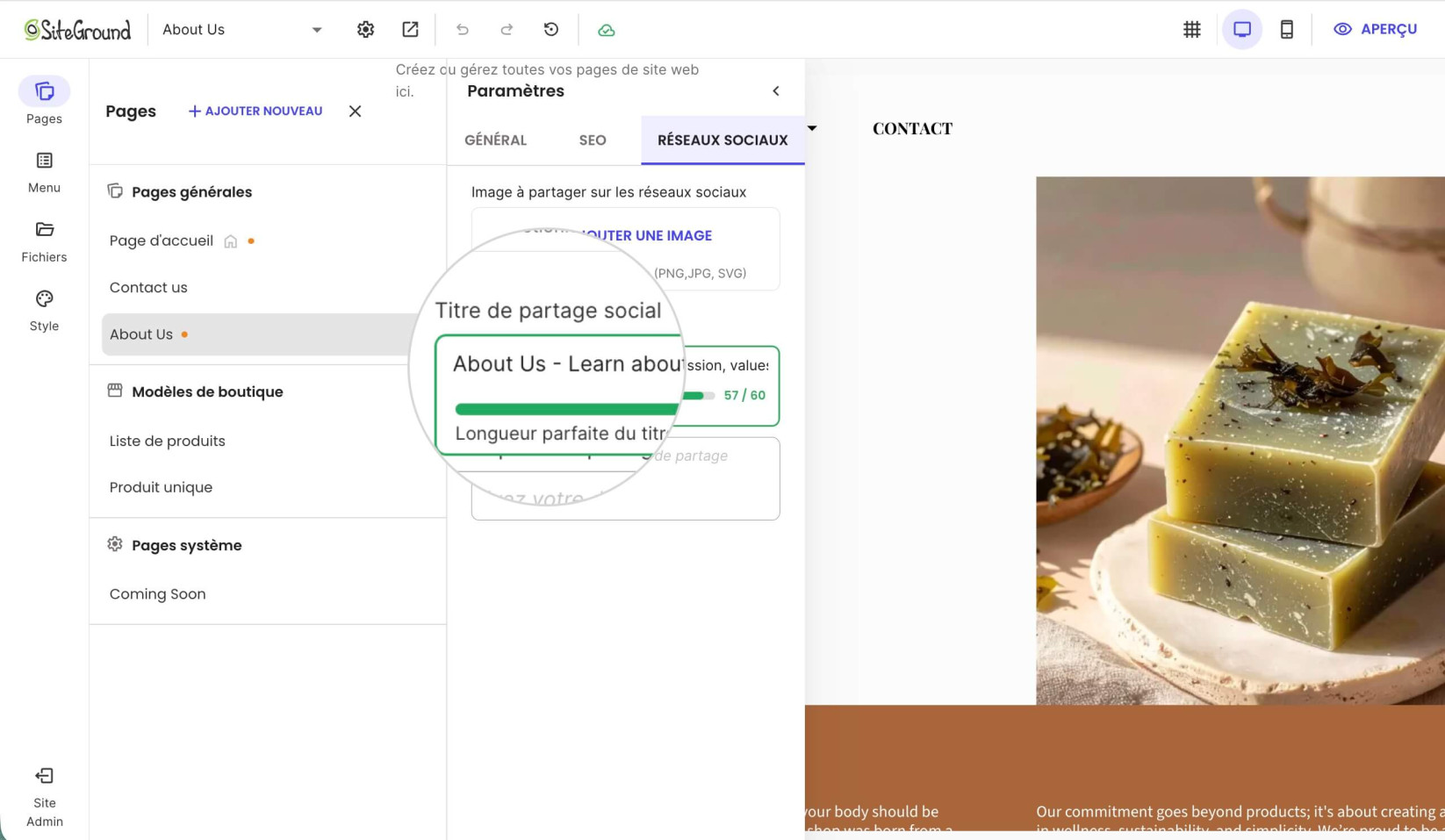
Task: Open the Pages panel in the sidebar
Action: [44, 102]
